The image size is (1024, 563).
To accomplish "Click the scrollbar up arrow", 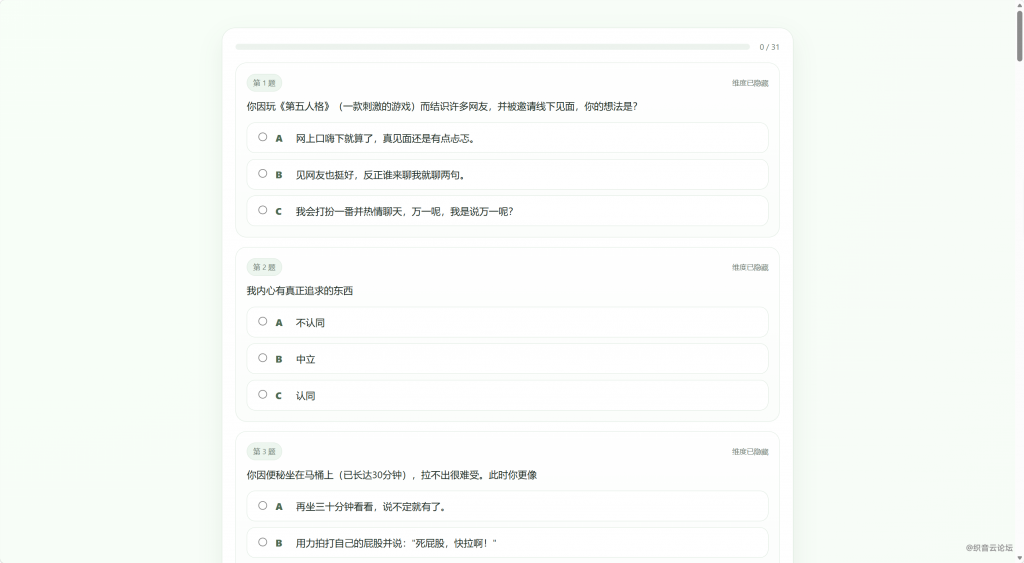I will pyautogui.click(x=1019, y=5).
